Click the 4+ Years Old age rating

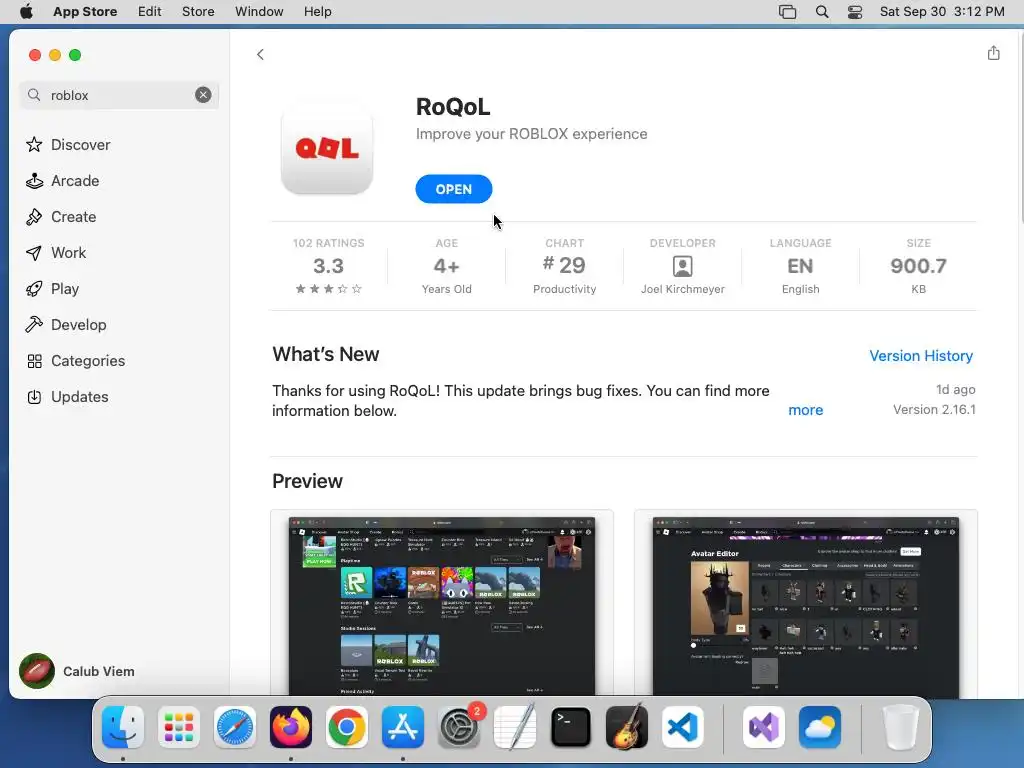[x=447, y=266]
